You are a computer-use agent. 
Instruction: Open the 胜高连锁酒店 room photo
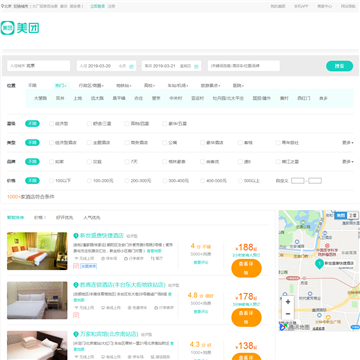[37, 300]
